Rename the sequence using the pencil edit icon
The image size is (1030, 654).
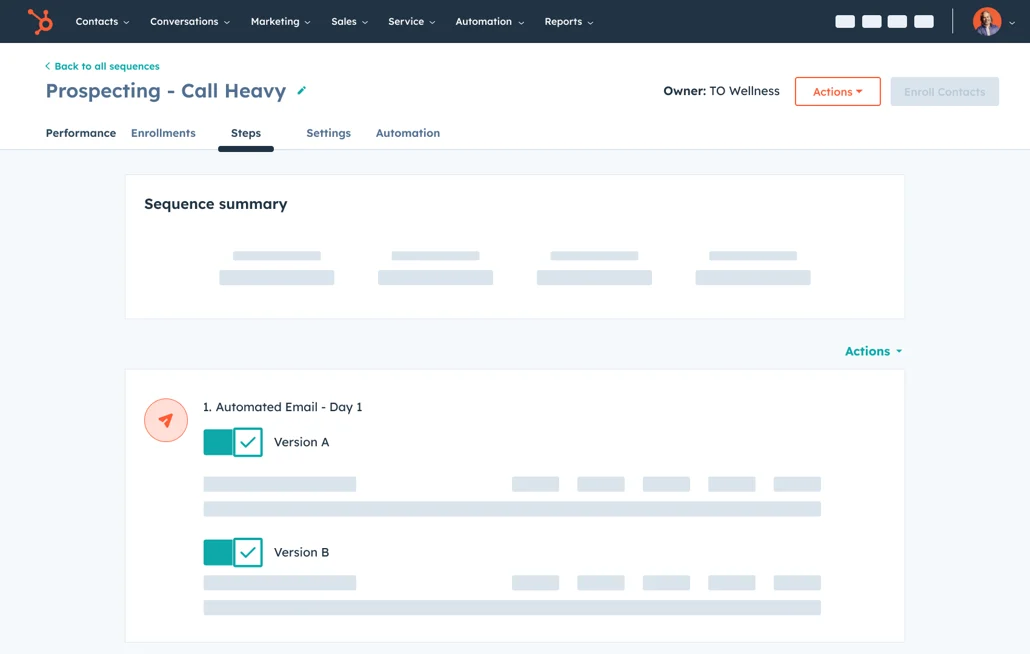pyautogui.click(x=301, y=90)
